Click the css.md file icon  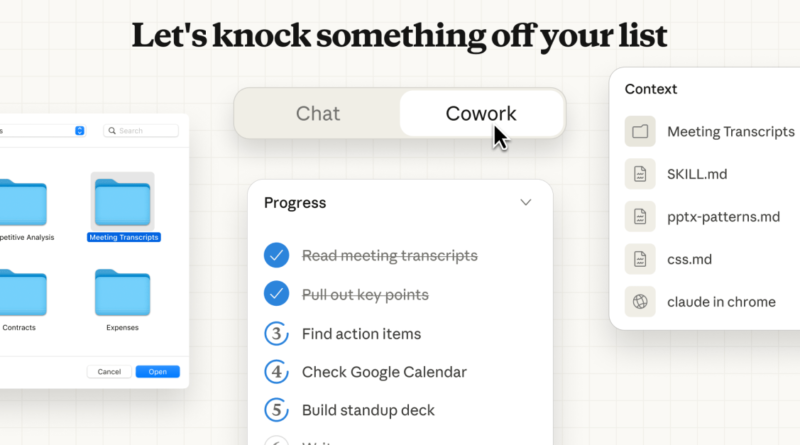[640, 259]
